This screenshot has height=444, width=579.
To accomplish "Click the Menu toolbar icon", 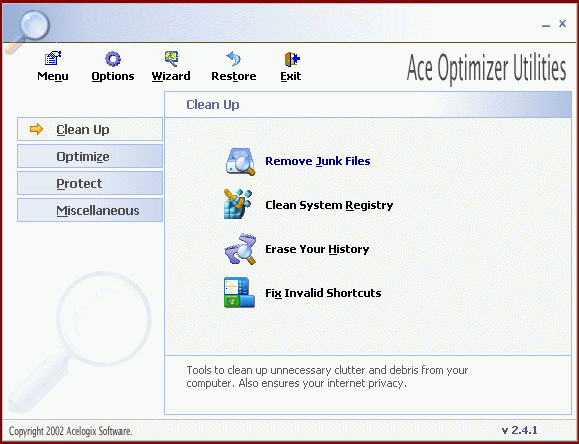I will (x=53, y=59).
